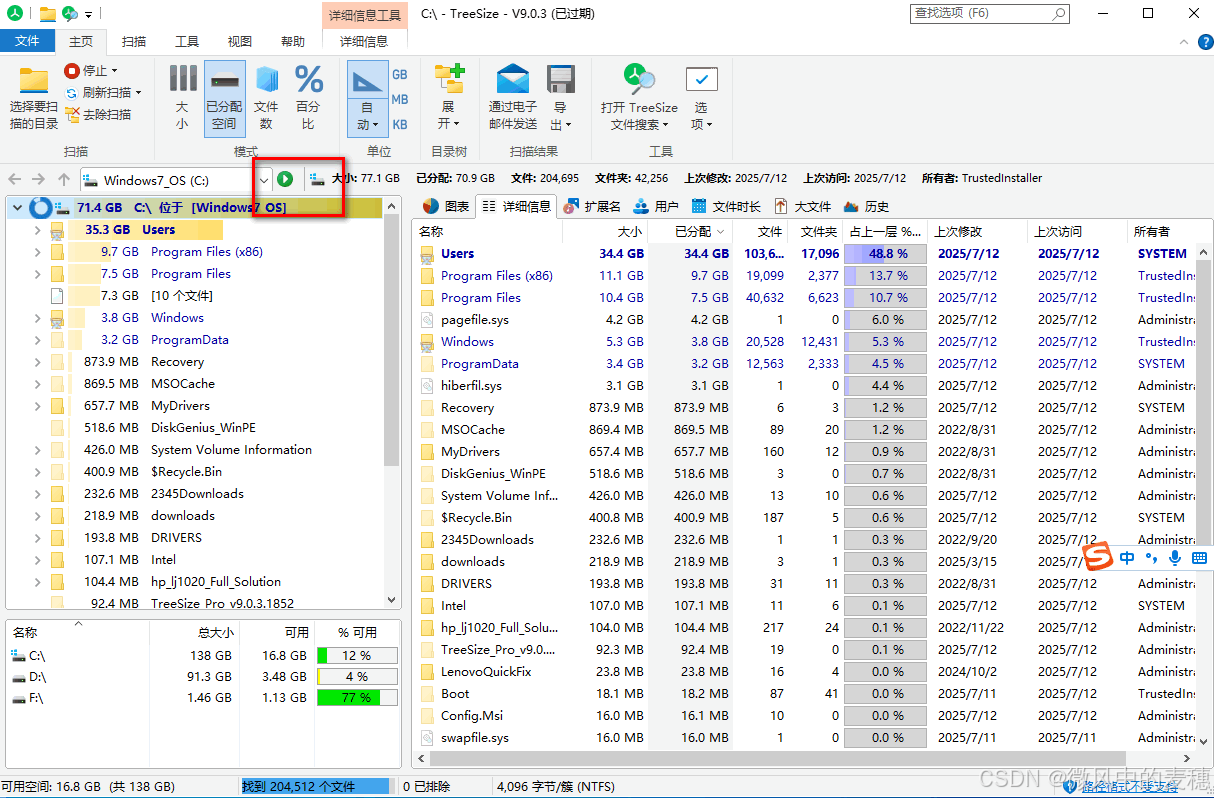
Task: Click the Sogou microphone voice input icon
Action: coord(1174,558)
